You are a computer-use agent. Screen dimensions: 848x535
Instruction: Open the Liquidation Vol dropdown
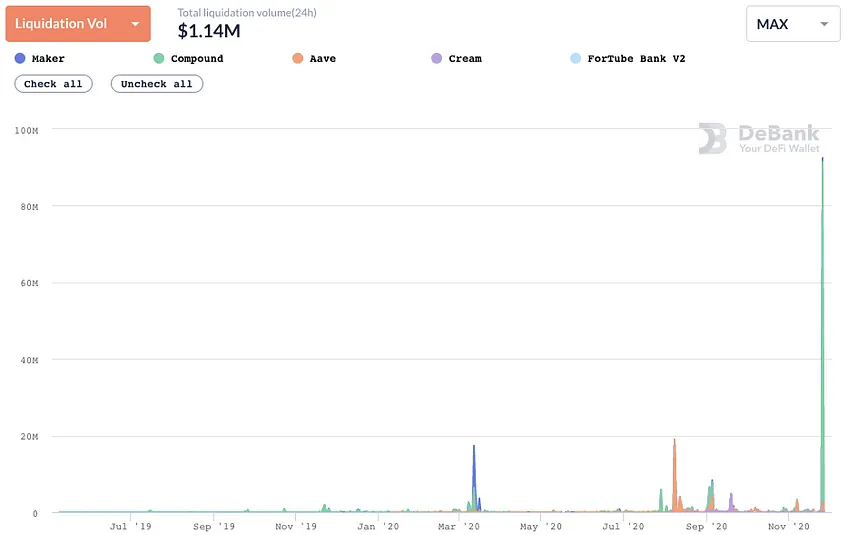(78, 24)
